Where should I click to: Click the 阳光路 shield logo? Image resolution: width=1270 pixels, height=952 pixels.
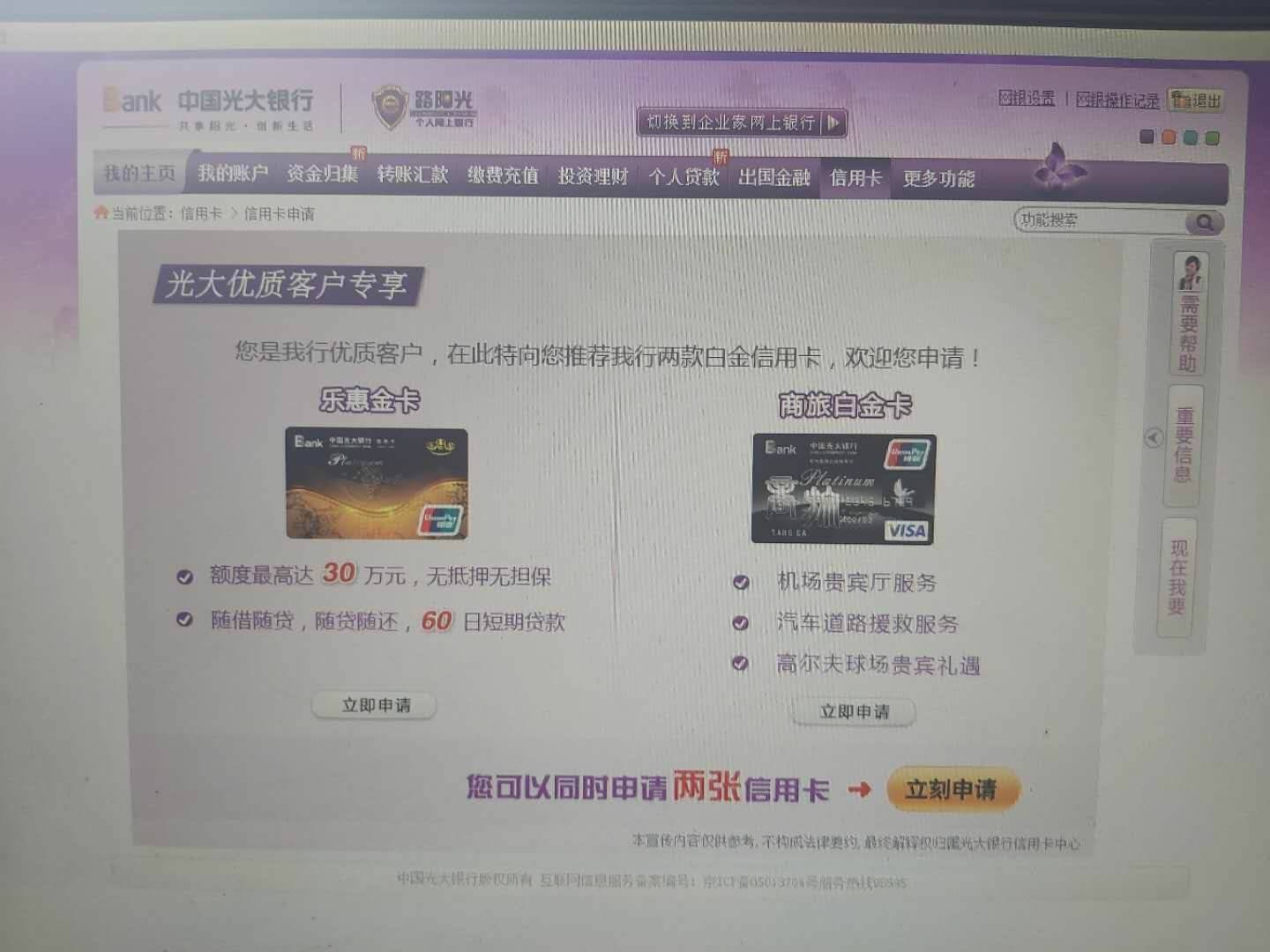pyautogui.click(x=390, y=108)
